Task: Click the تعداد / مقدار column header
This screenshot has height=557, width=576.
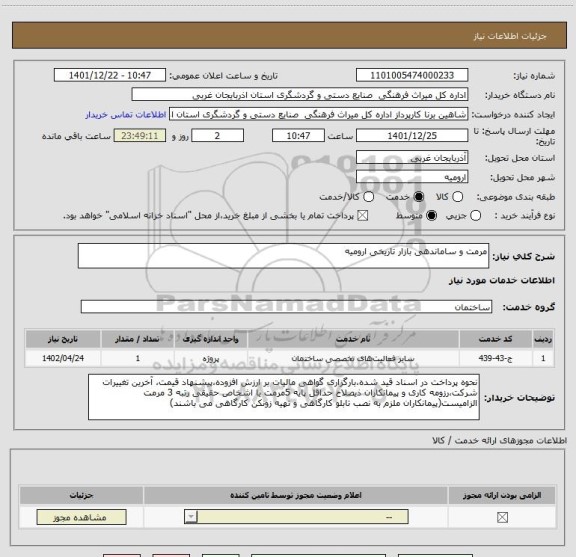Action: pyautogui.click(x=137, y=339)
